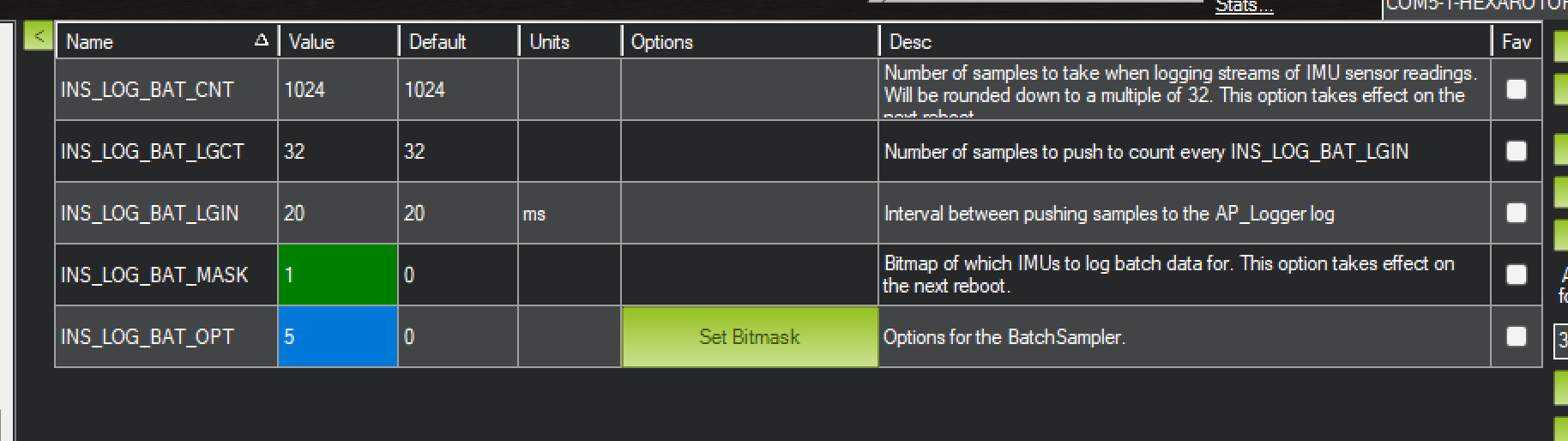Select the Options column header

[751, 41]
